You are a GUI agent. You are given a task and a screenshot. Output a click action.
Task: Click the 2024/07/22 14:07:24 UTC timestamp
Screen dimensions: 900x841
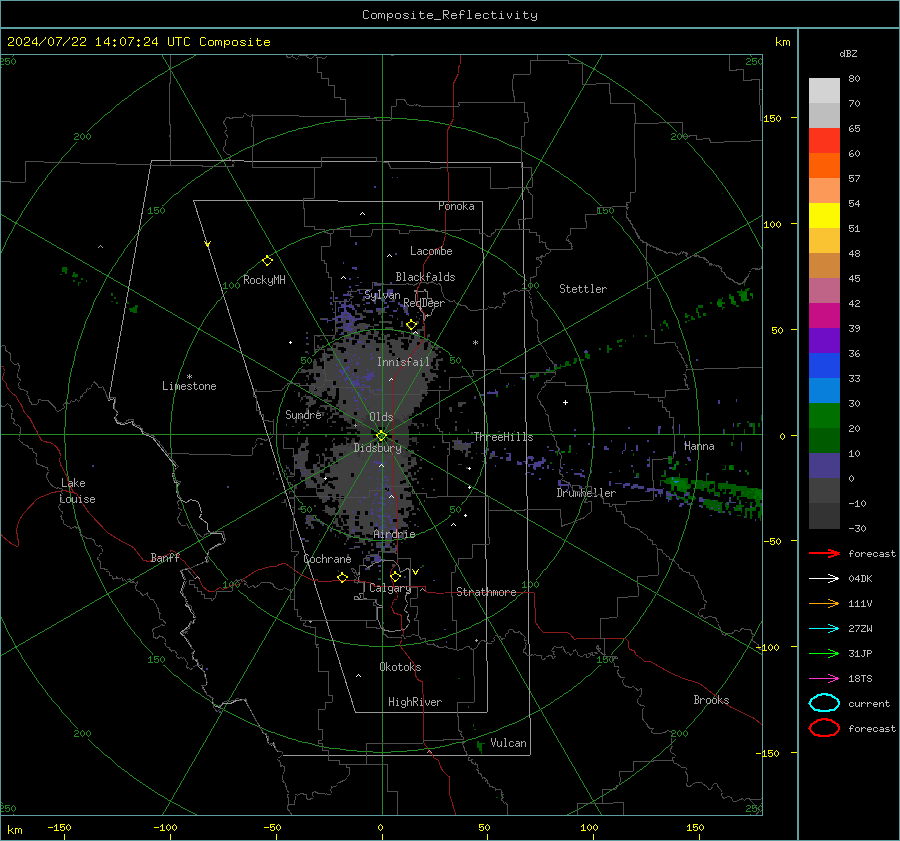(x=139, y=42)
